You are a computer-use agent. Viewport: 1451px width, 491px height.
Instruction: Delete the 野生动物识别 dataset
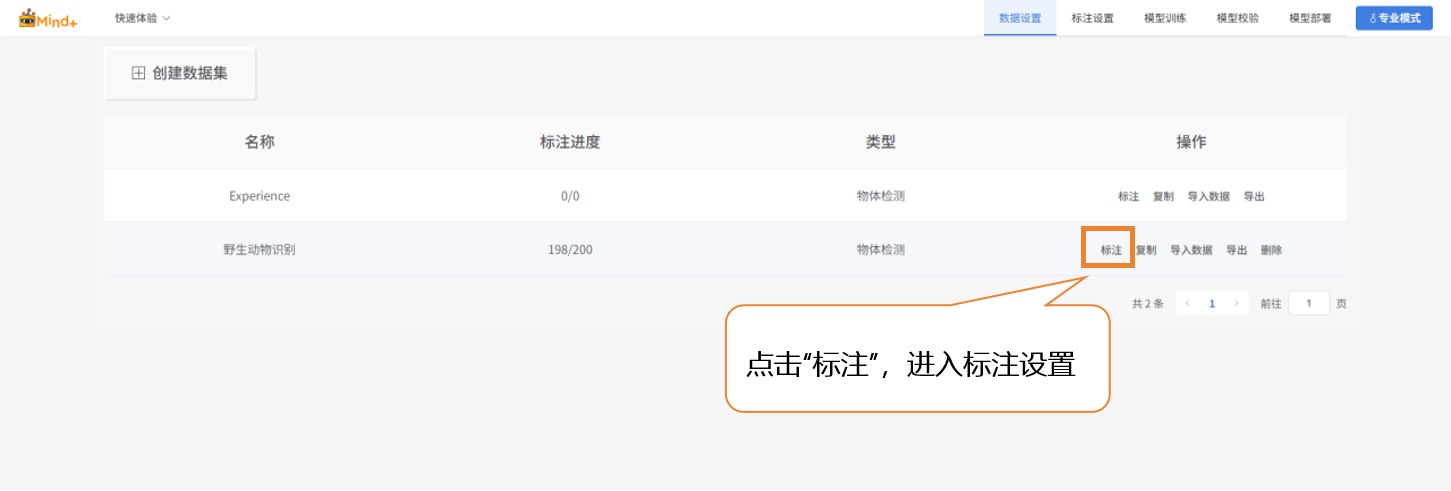coord(1271,250)
